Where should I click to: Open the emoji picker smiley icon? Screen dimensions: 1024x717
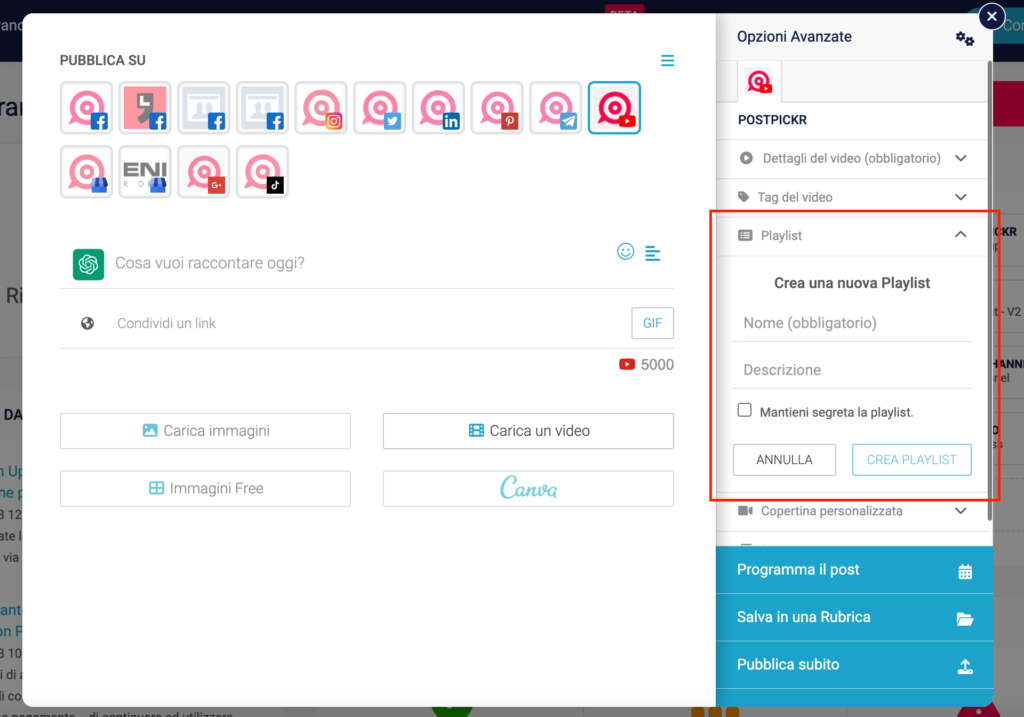[625, 252]
